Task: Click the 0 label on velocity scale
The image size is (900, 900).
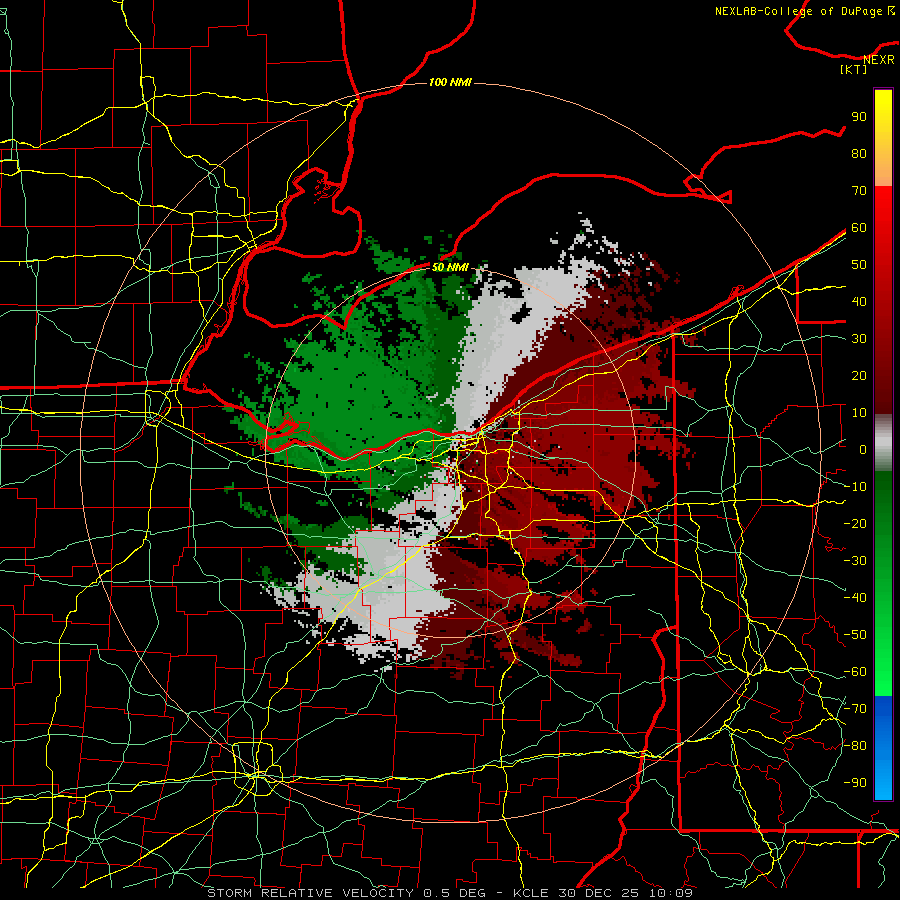Action: tap(863, 450)
